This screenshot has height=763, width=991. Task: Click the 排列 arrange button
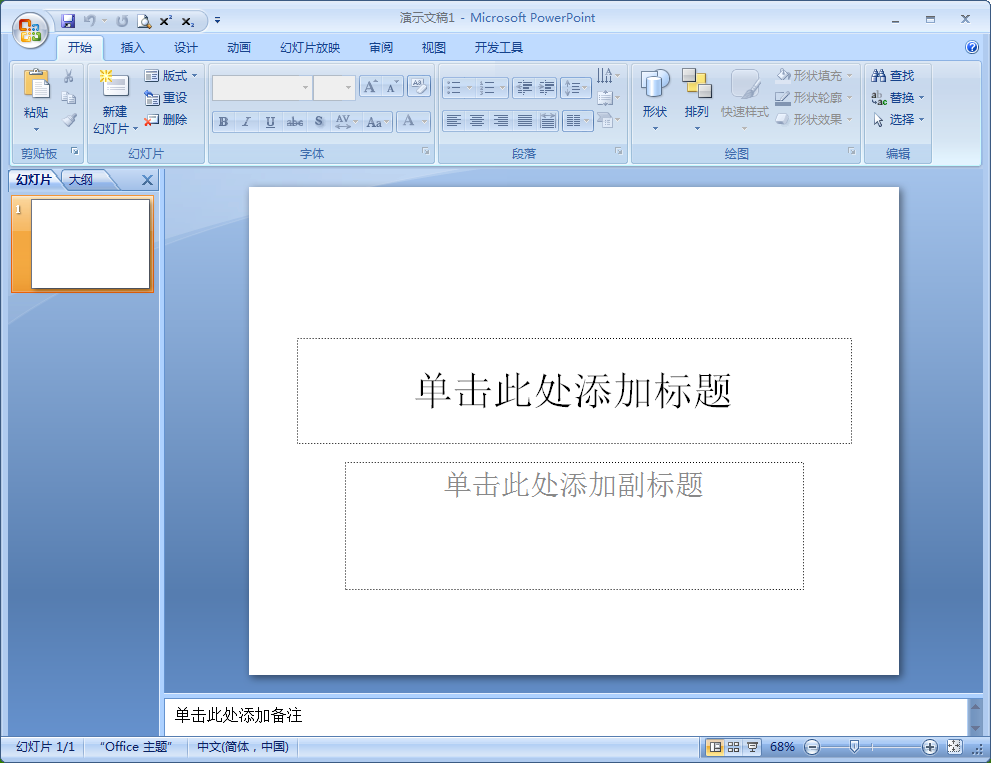pyautogui.click(x=696, y=100)
